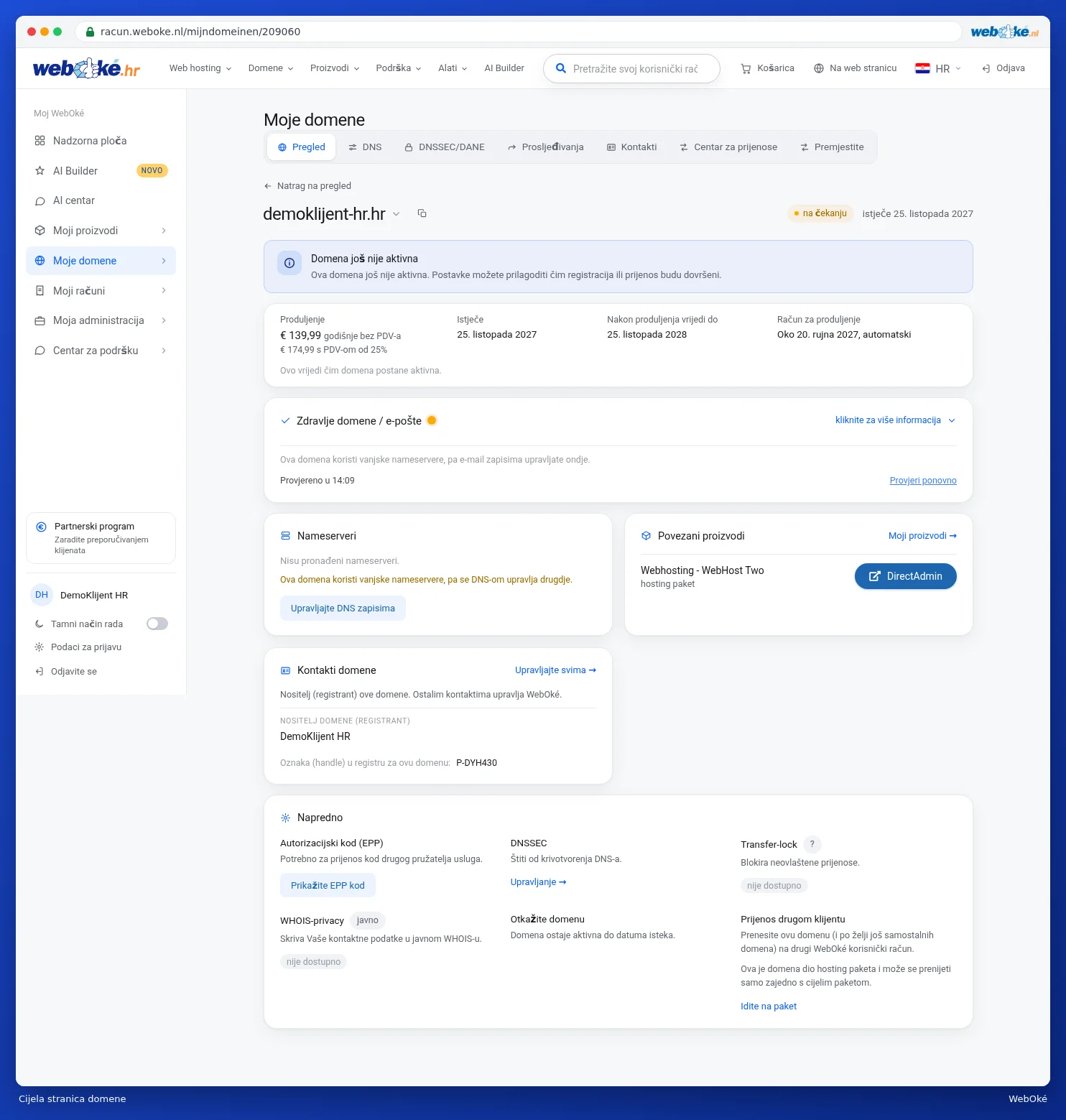Click the Povezani proizvodi box icon
Screen dimensions: 1066x1120
click(x=646, y=536)
